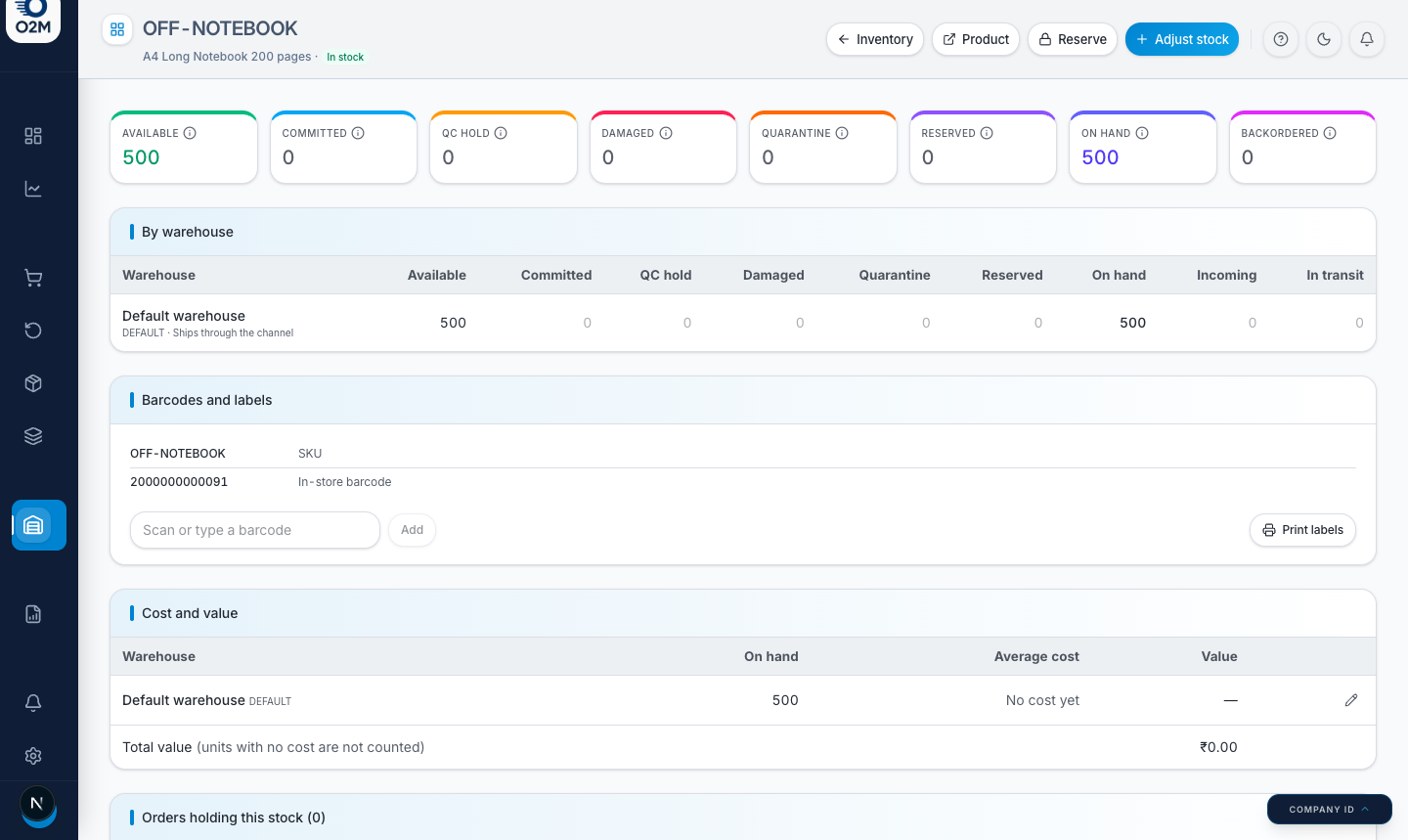This screenshot has height=840, width=1408.
Task: Click the Adjust stock button
Action: (x=1182, y=39)
